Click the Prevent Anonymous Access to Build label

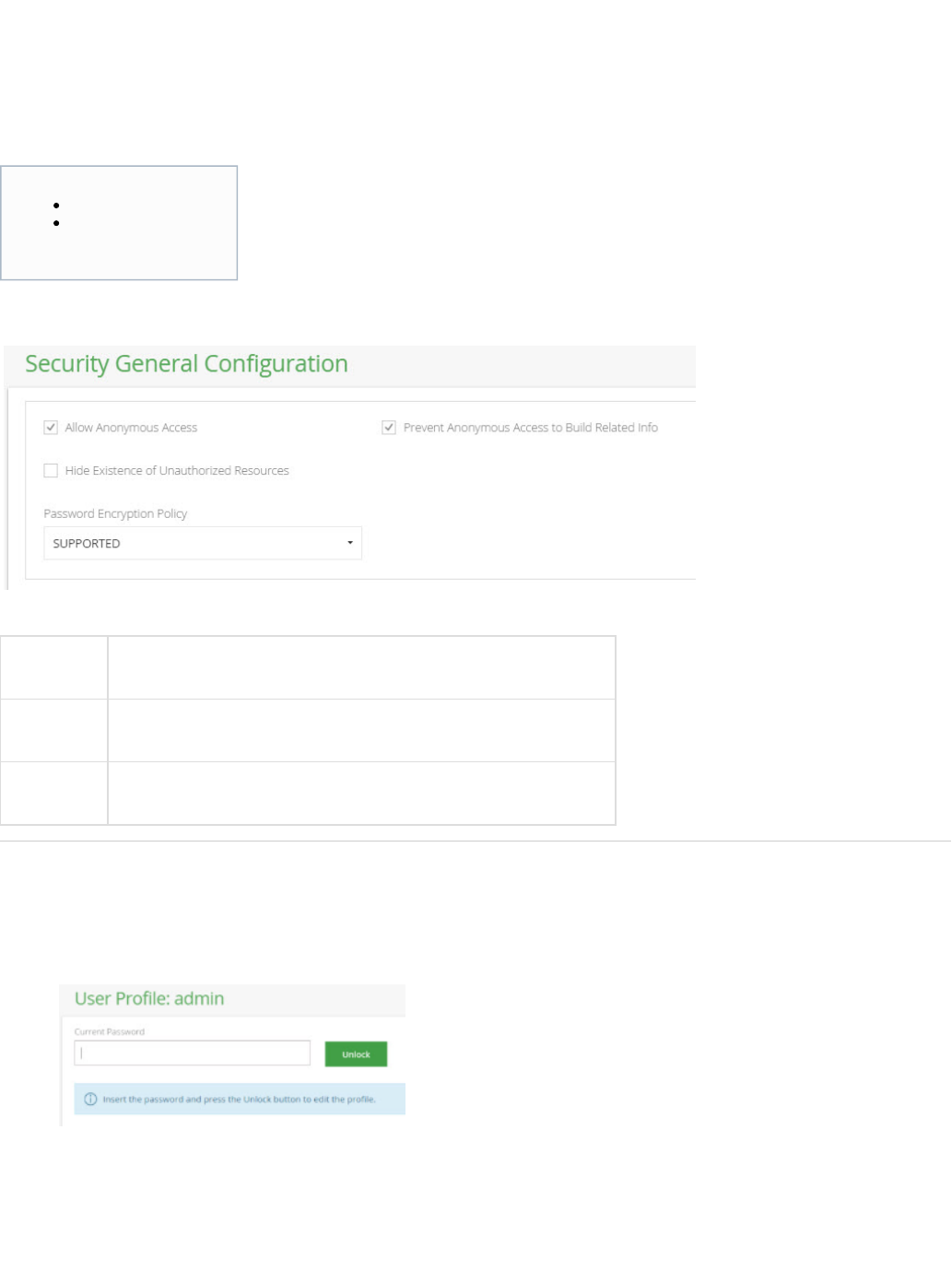click(x=530, y=428)
